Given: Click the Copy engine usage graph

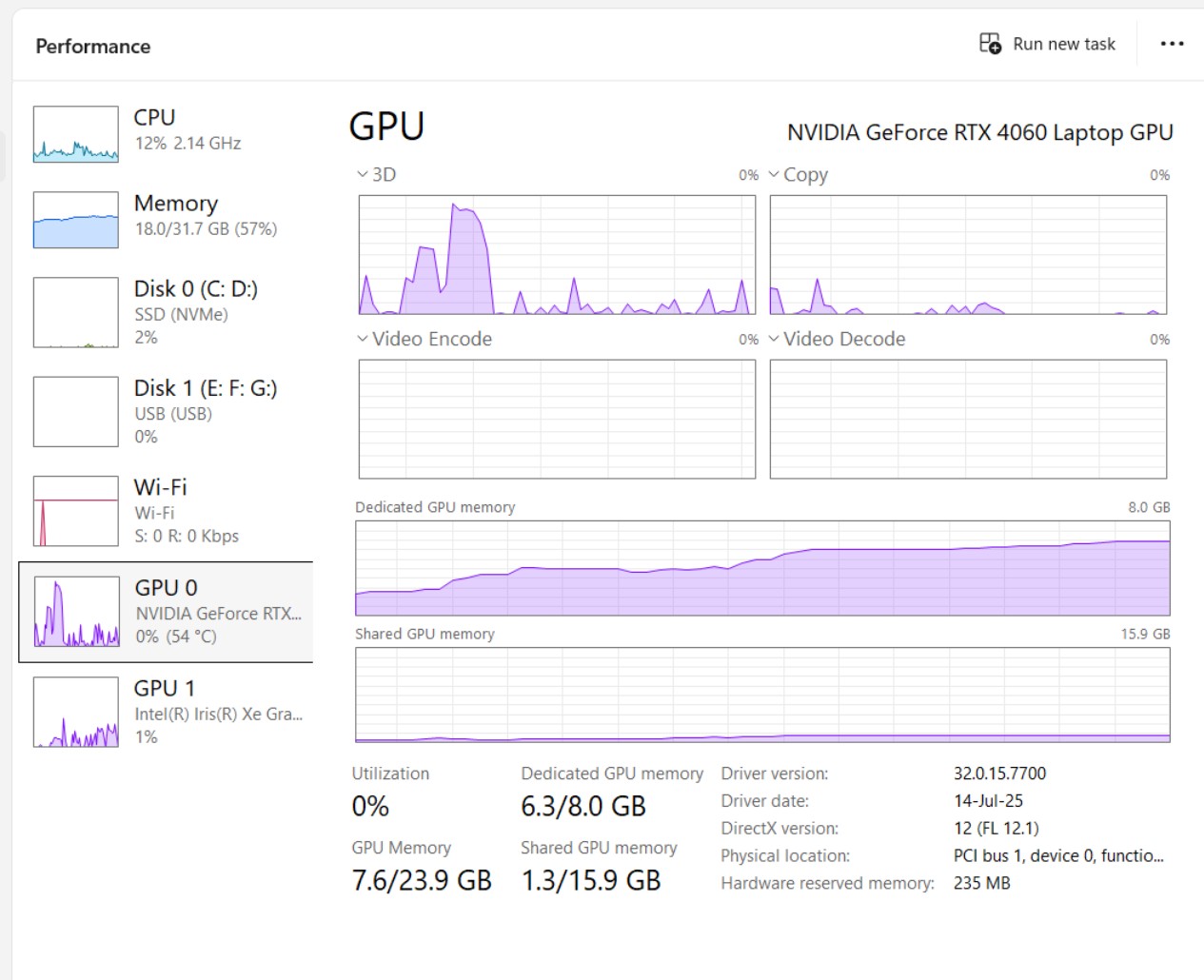Looking at the screenshot, I should [968, 255].
